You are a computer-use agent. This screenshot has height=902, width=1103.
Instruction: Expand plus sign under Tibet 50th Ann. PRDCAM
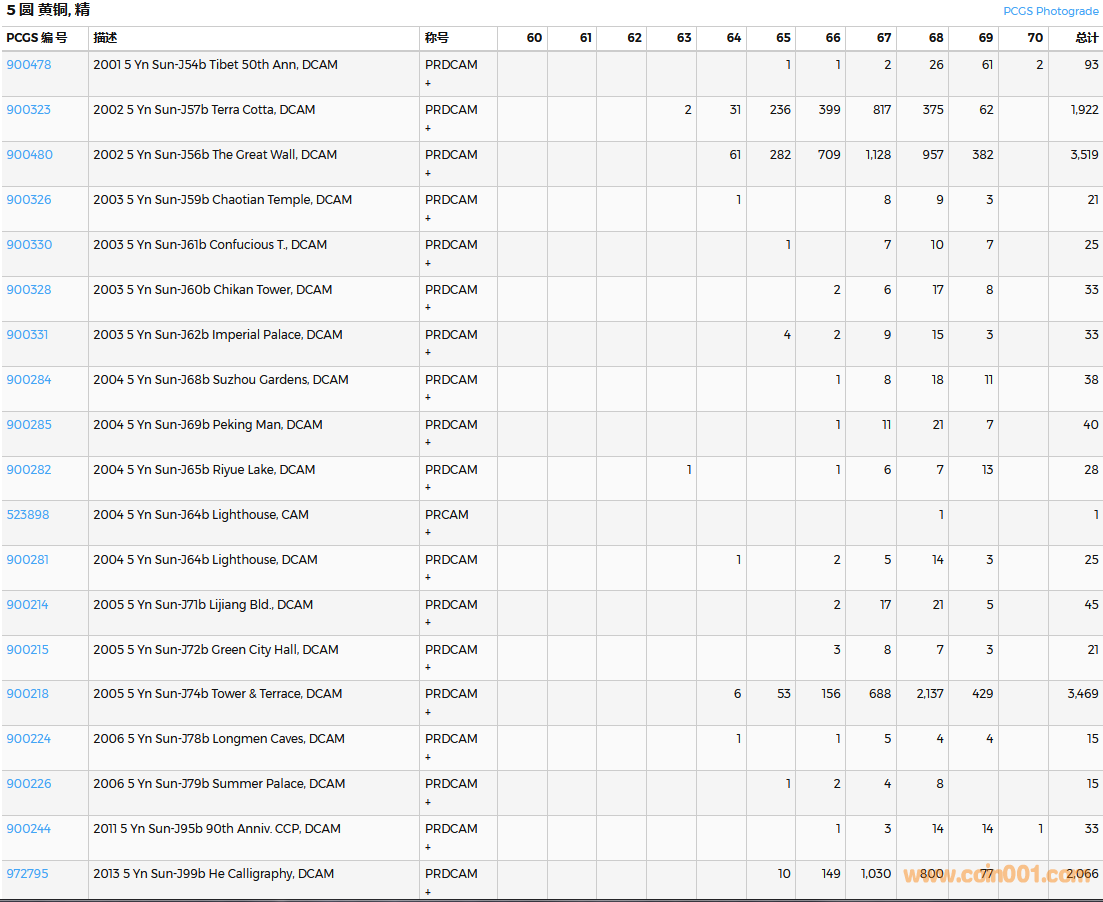point(428,84)
